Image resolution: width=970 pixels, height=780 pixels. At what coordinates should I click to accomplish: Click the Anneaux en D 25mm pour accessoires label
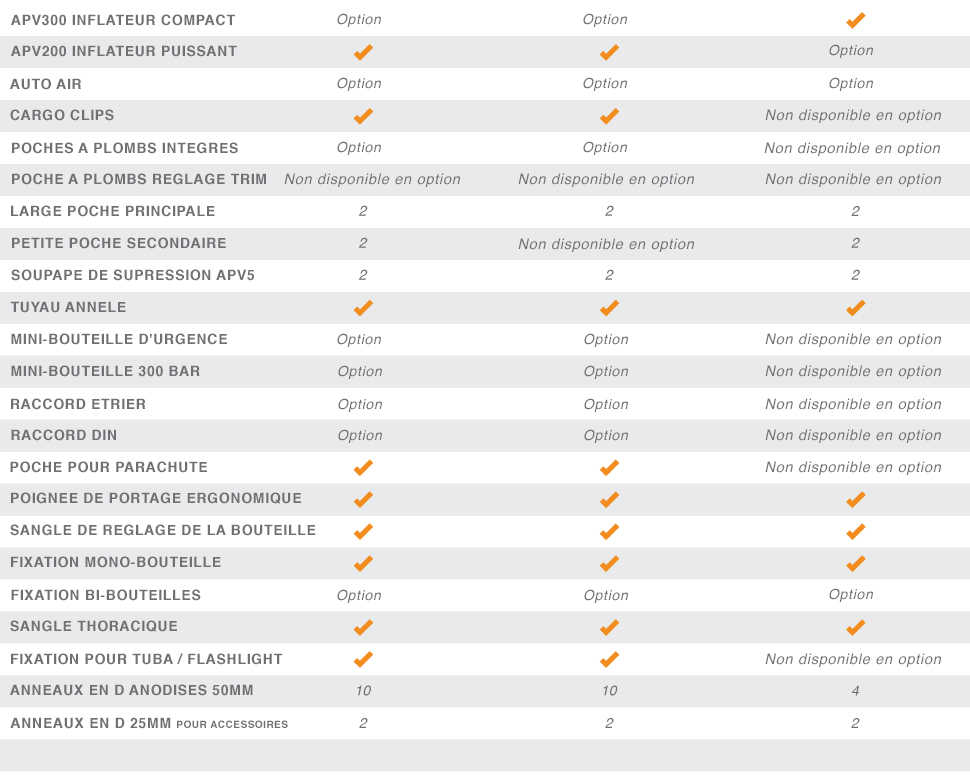149,723
